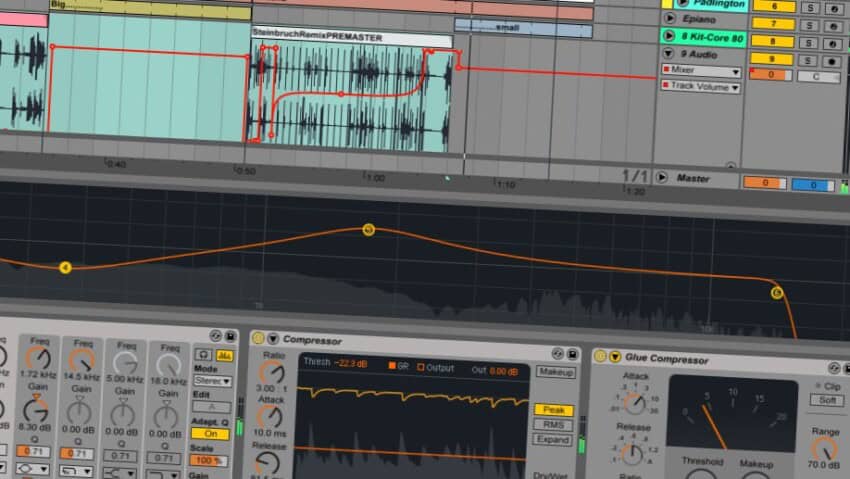Screen dimensions: 850x479
Task: Toggle the Compressor device activator
Action: 258,338
